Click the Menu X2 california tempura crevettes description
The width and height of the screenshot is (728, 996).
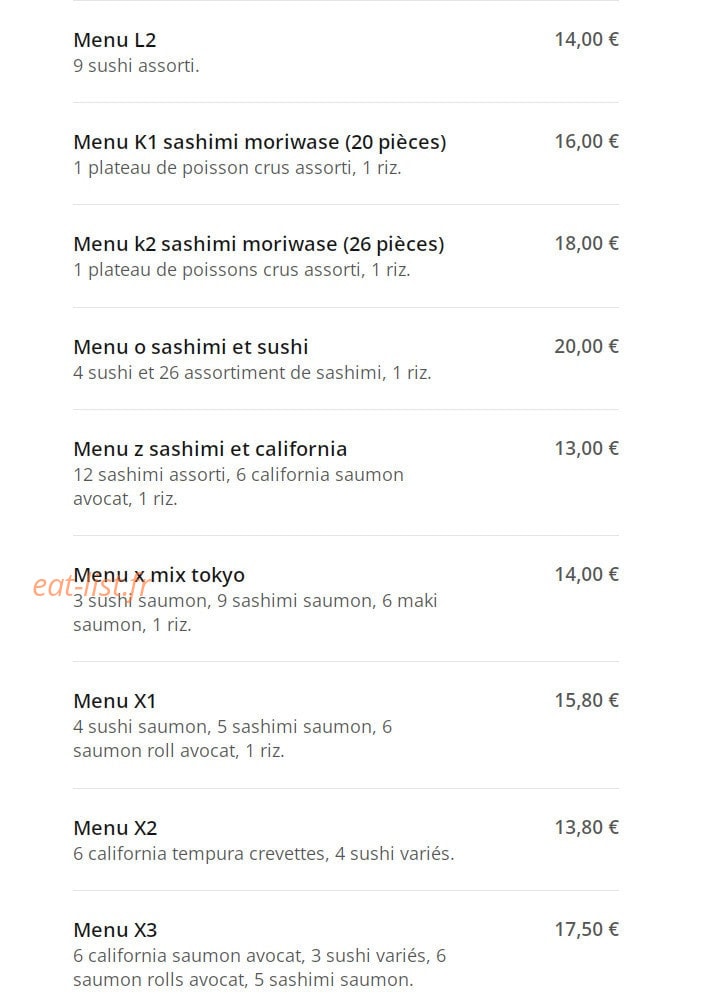[264, 854]
